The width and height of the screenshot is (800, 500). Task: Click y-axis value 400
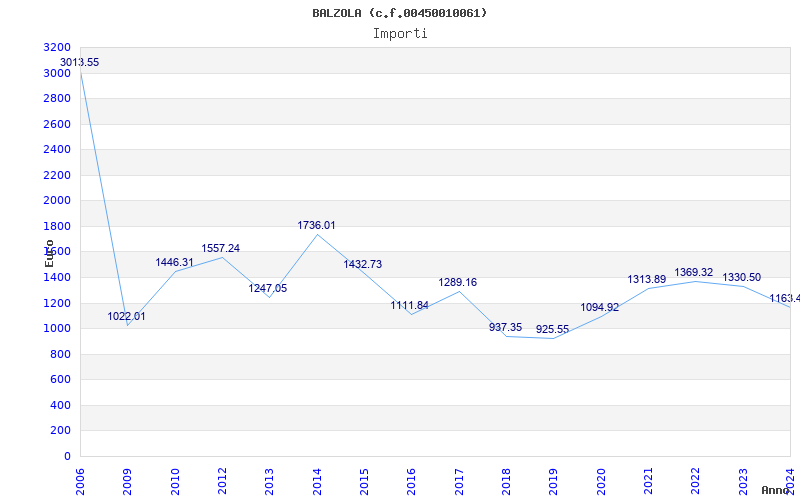point(61,406)
